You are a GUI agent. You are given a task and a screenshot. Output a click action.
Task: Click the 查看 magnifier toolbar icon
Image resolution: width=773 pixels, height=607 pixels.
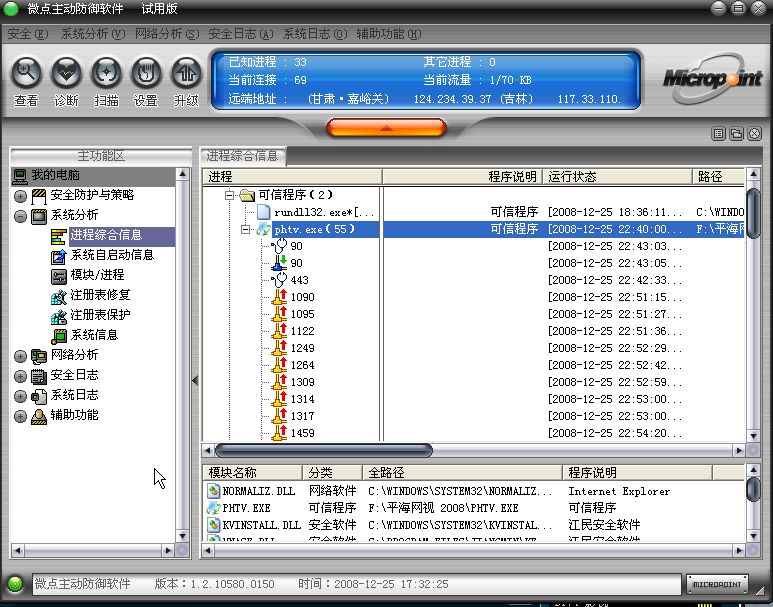(x=26, y=73)
